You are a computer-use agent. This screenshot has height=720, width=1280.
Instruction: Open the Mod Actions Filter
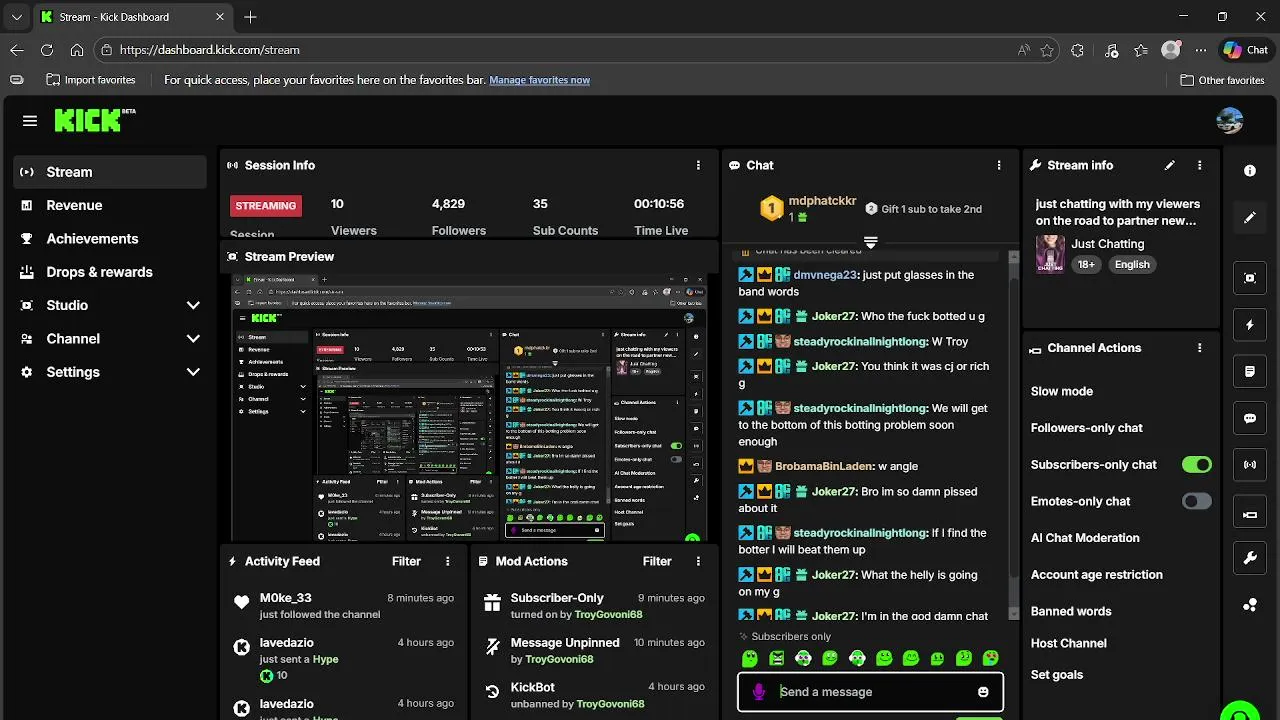point(657,561)
